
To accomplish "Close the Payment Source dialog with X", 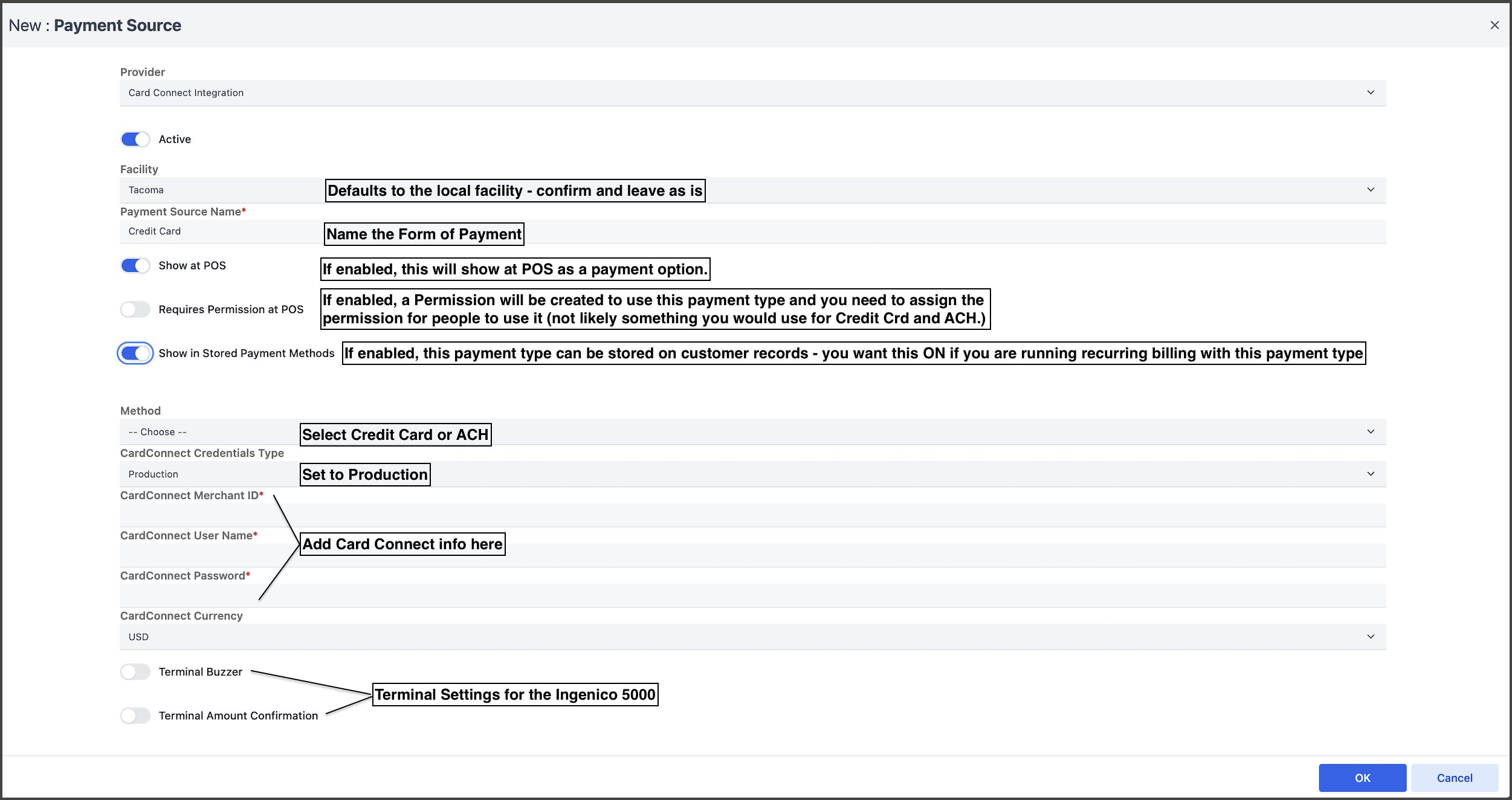I will click(x=1494, y=25).
